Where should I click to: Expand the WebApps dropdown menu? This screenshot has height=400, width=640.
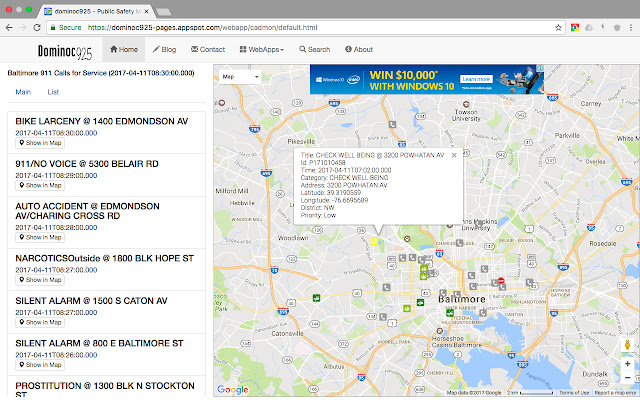(x=262, y=49)
